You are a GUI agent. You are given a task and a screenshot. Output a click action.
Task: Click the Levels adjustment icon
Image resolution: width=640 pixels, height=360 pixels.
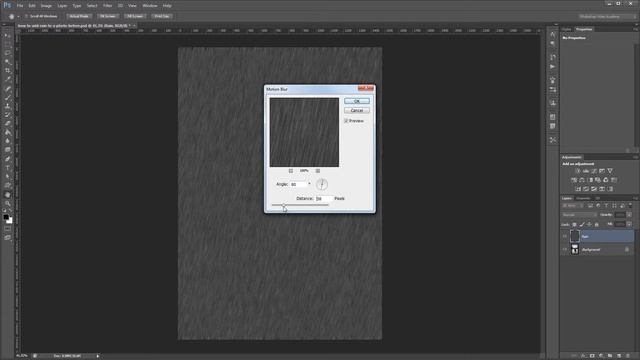point(586,171)
